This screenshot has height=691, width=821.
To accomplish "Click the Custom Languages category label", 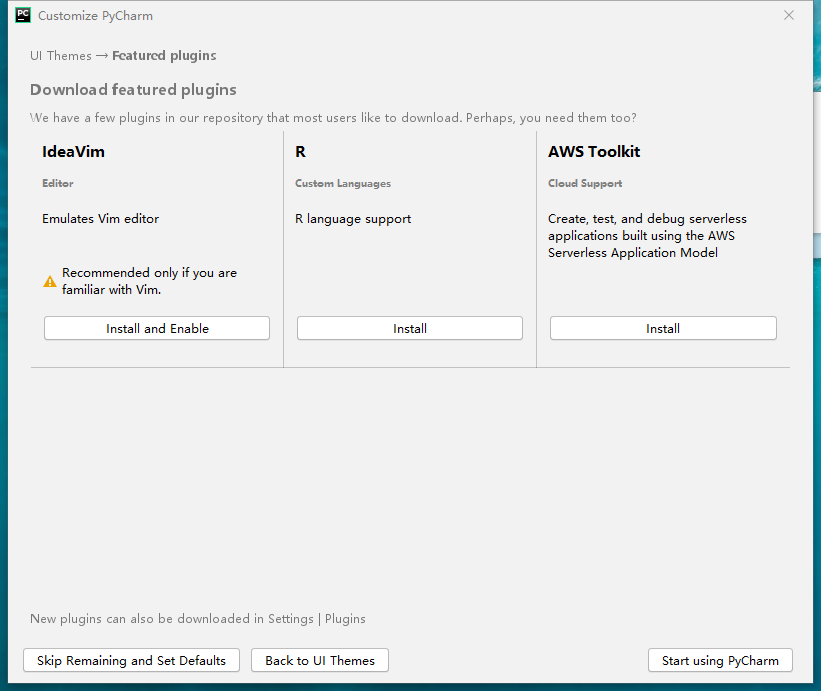I will click(343, 183).
